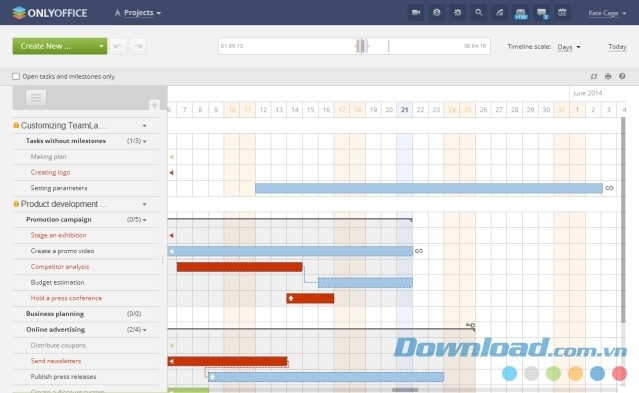Open the chat talk icon

pos(542,13)
